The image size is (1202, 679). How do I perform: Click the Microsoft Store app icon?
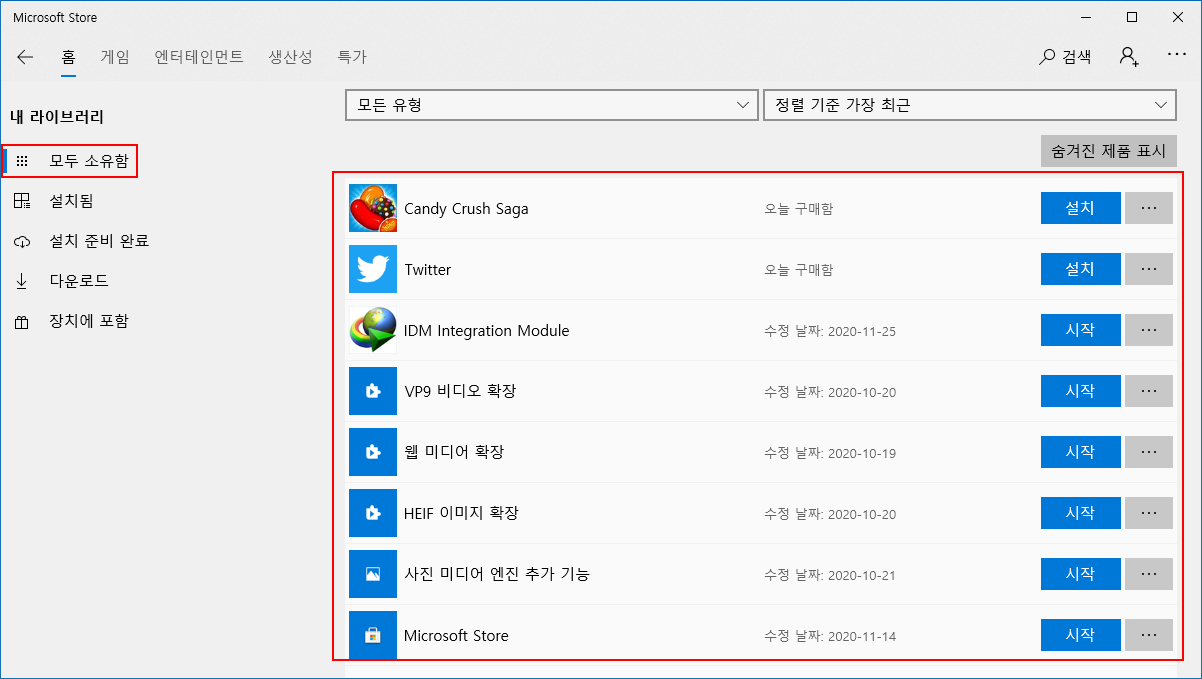[373, 635]
